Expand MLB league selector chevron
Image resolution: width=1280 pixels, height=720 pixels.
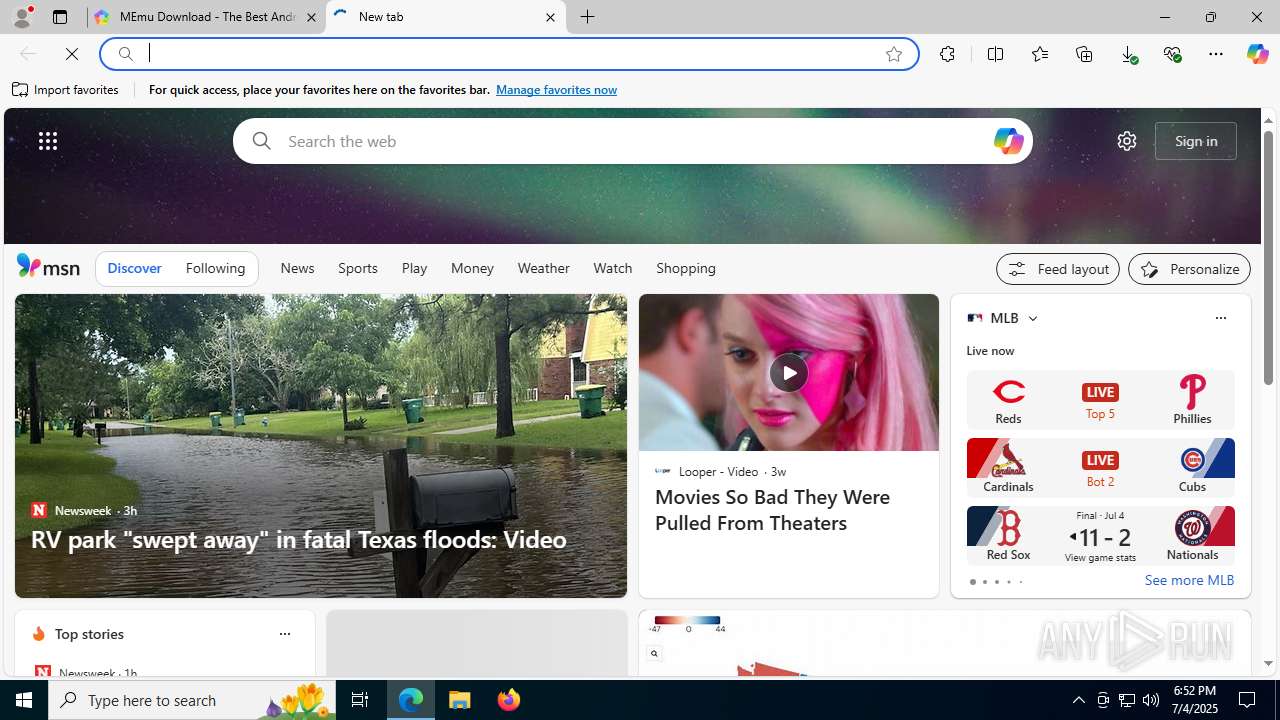[1032, 318]
